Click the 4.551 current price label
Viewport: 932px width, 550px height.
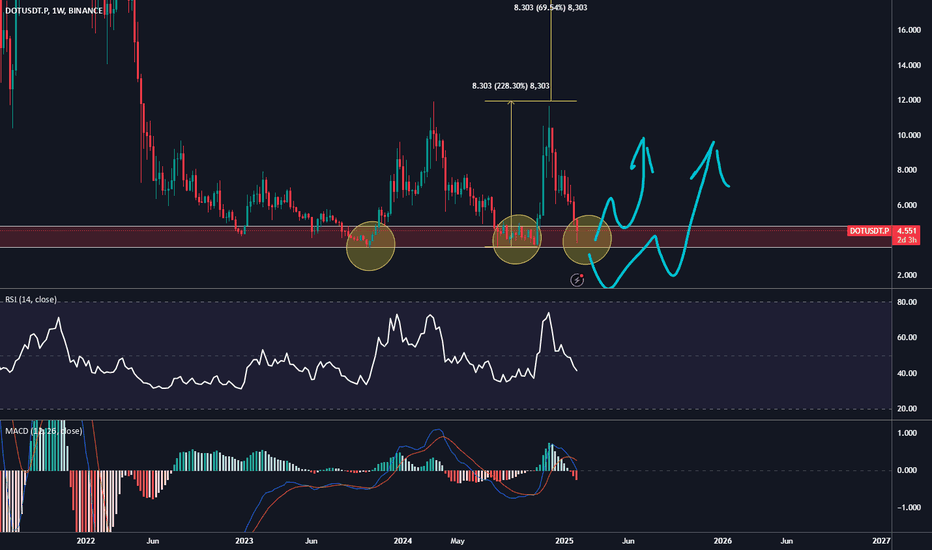click(x=908, y=231)
